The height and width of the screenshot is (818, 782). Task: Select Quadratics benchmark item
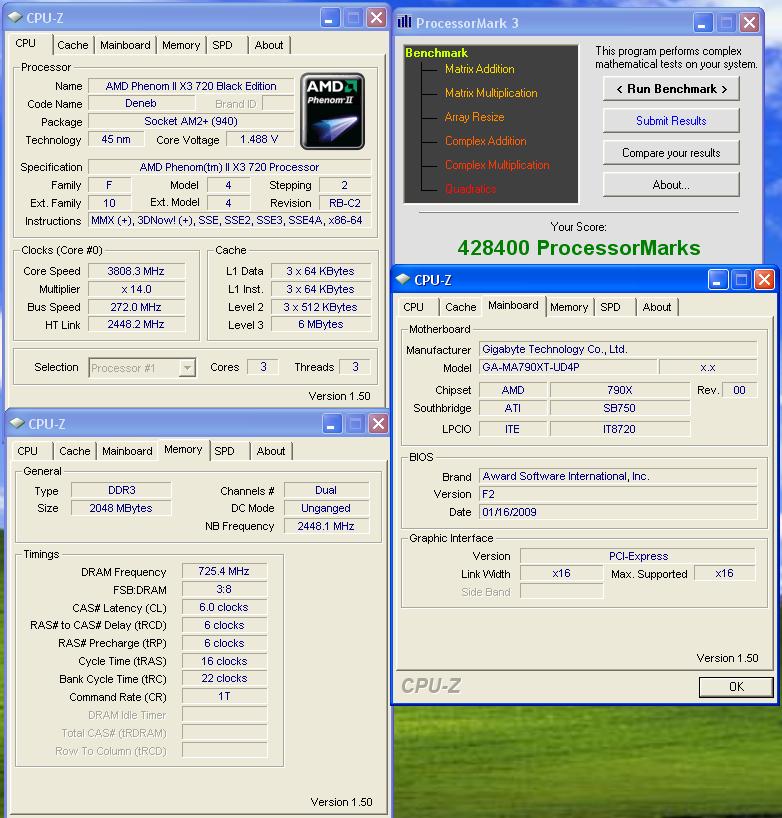(470, 189)
